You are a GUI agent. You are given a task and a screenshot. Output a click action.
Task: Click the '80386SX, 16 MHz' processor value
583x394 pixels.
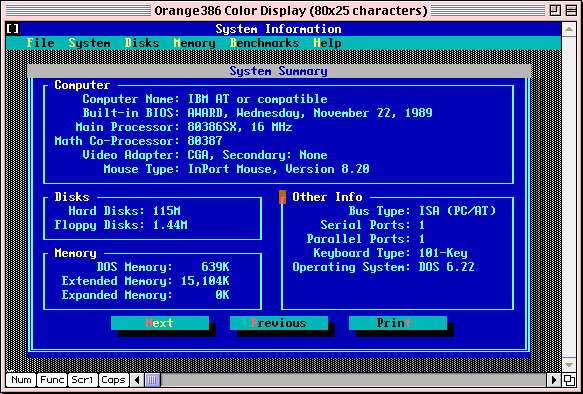point(240,127)
